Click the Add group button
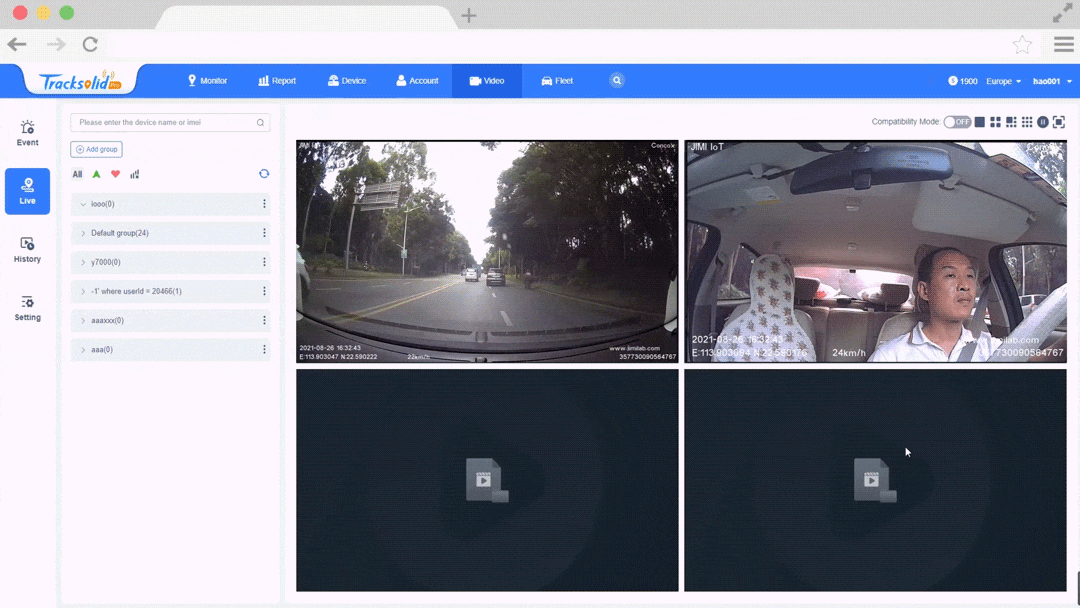Screen dimensions: 1080x608 96,148
